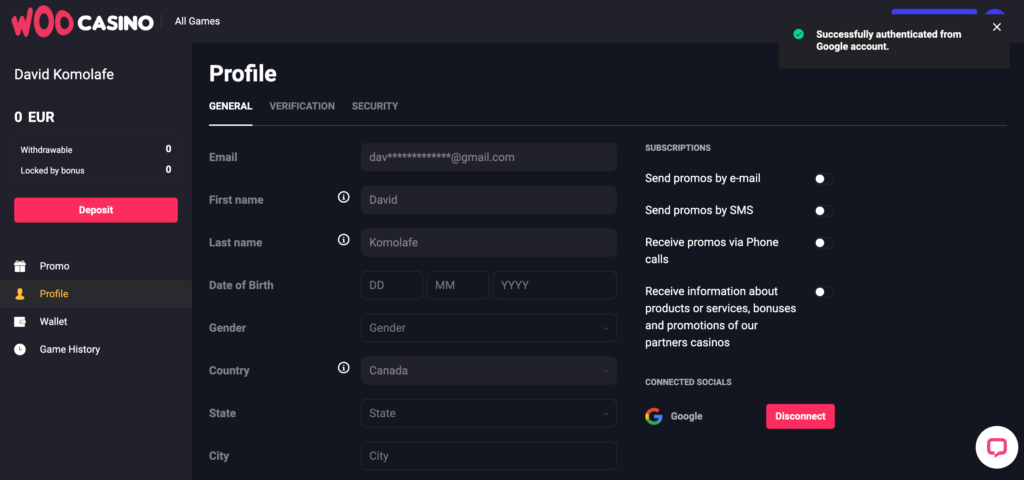Click the Woo Casino logo
This screenshot has height=480, width=1024.
pyautogui.click(x=82, y=22)
